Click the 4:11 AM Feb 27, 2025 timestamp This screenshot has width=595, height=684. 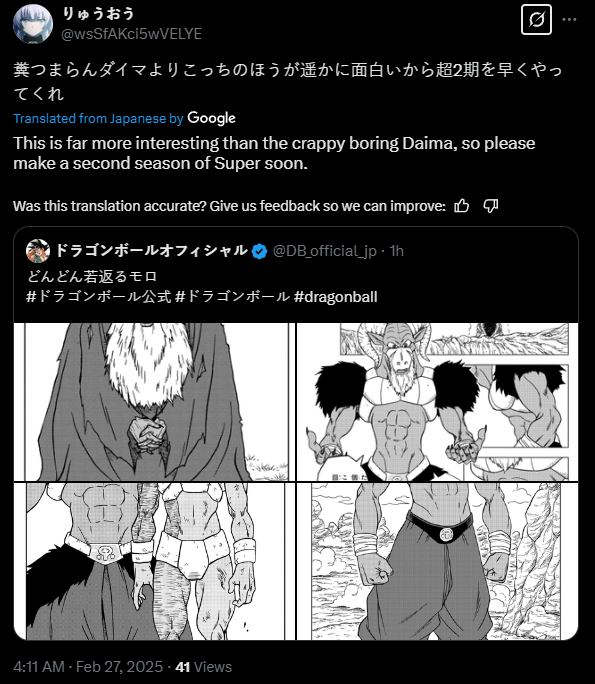pyautogui.click(x=88, y=667)
